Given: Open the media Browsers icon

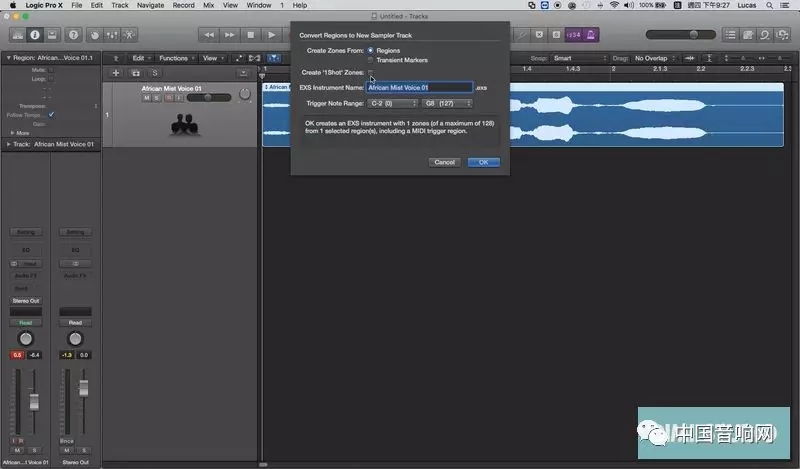Looking at the screenshot, I should (782, 35).
